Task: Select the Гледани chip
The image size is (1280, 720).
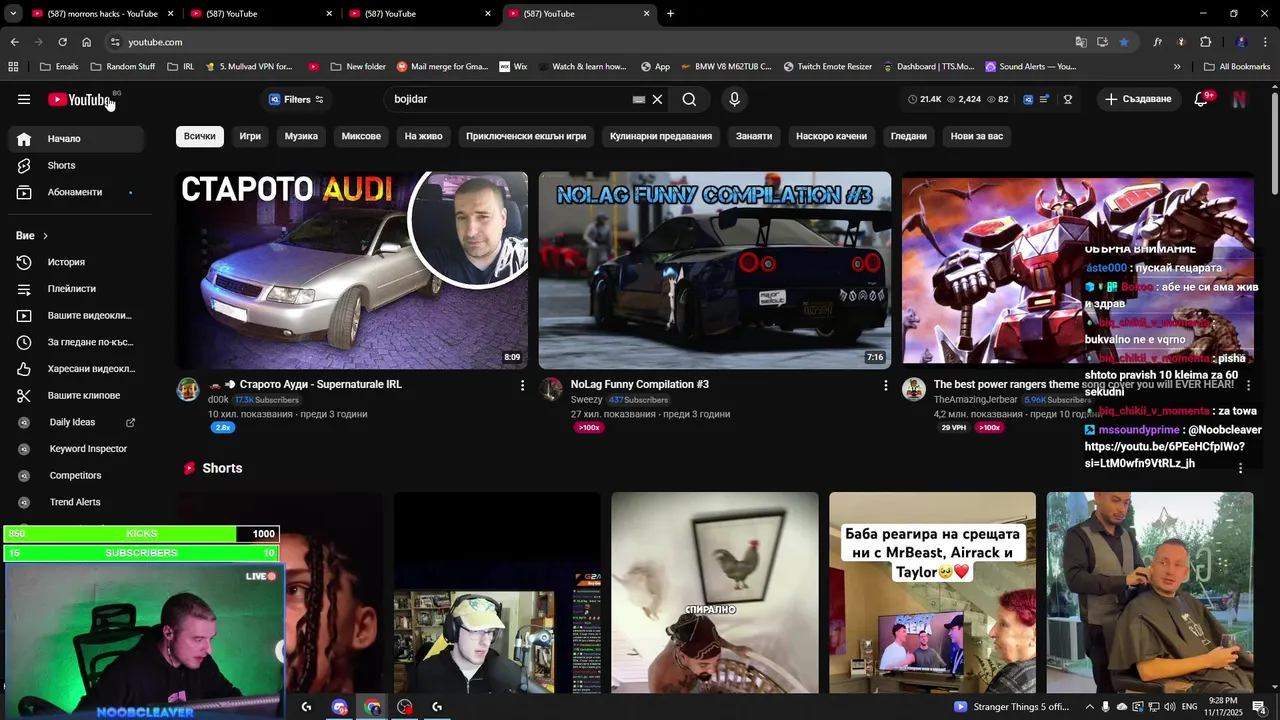Action: click(x=908, y=136)
